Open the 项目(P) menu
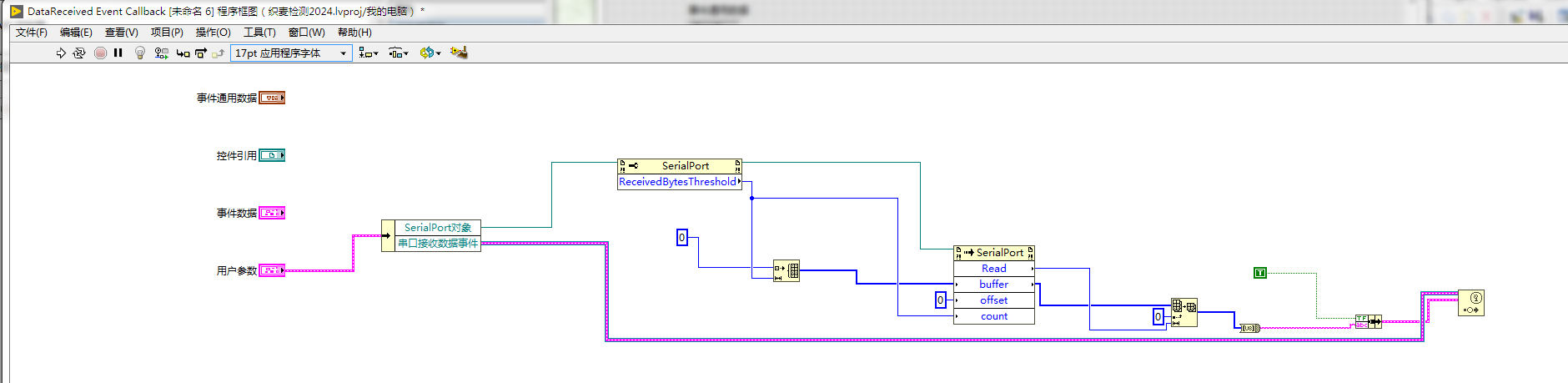Screen dimensions: 1568x383 tap(167, 33)
